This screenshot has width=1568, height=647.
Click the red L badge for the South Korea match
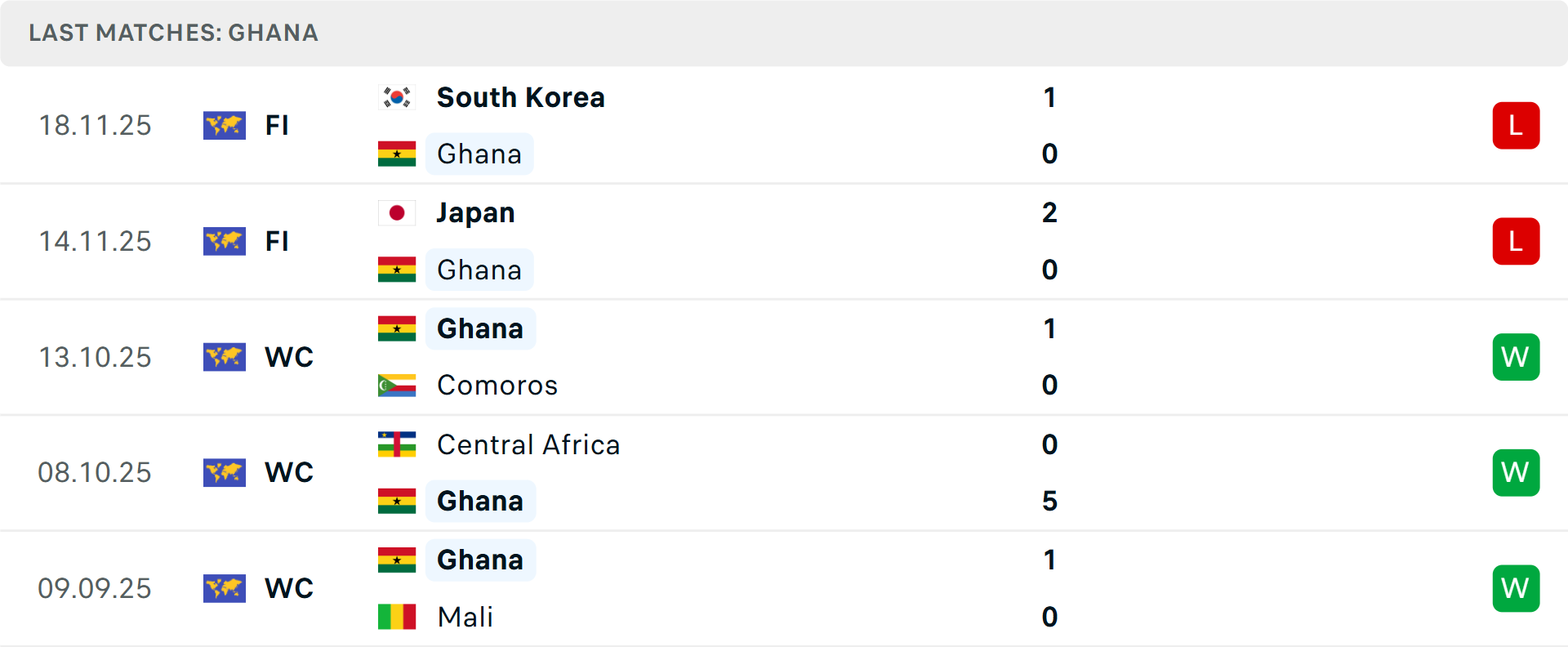(1516, 125)
